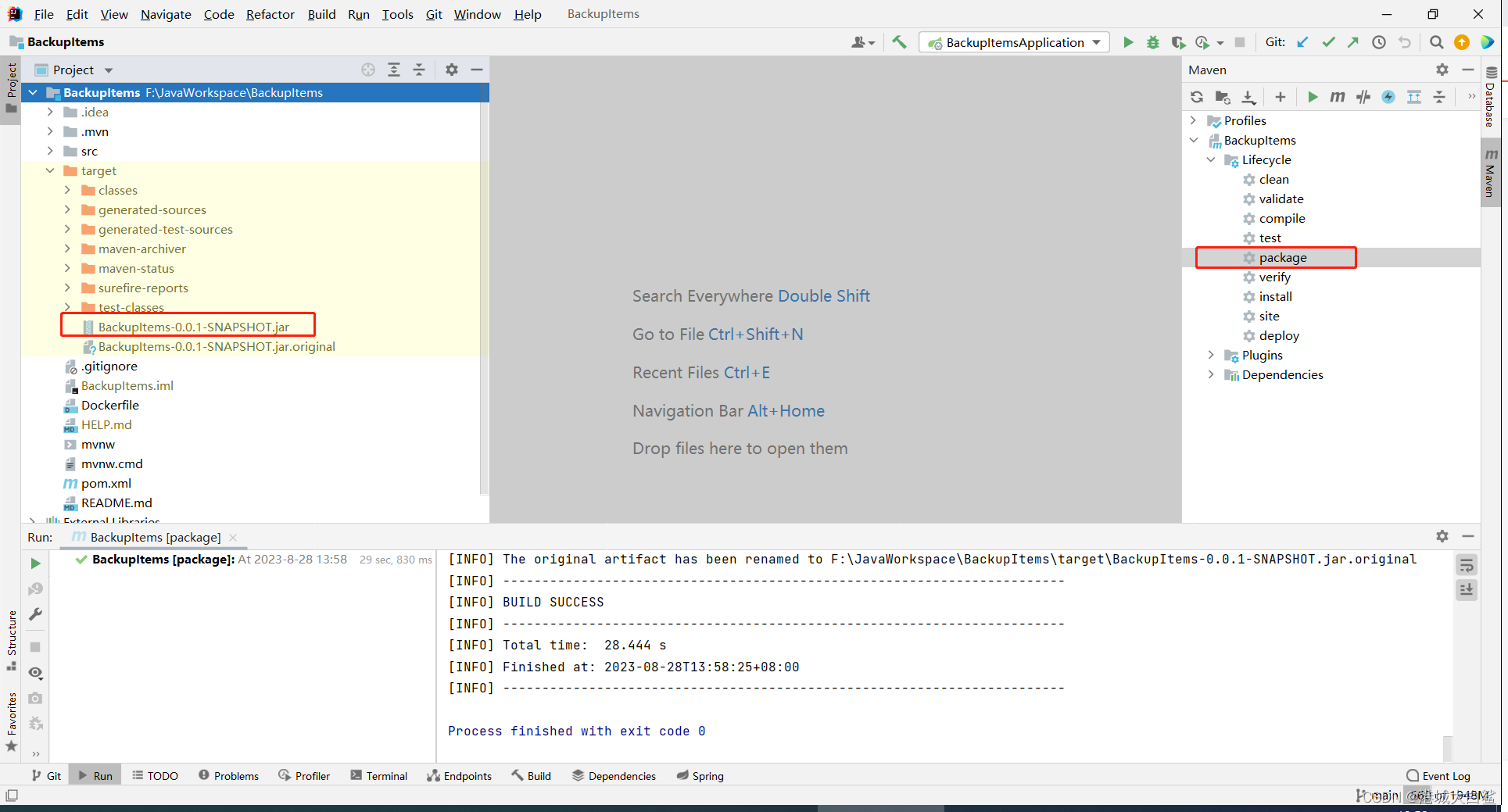Viewport: 1508px width, 812px height.
Task: Download sources in the Maven panel
Action: (x=1248, y=97)
